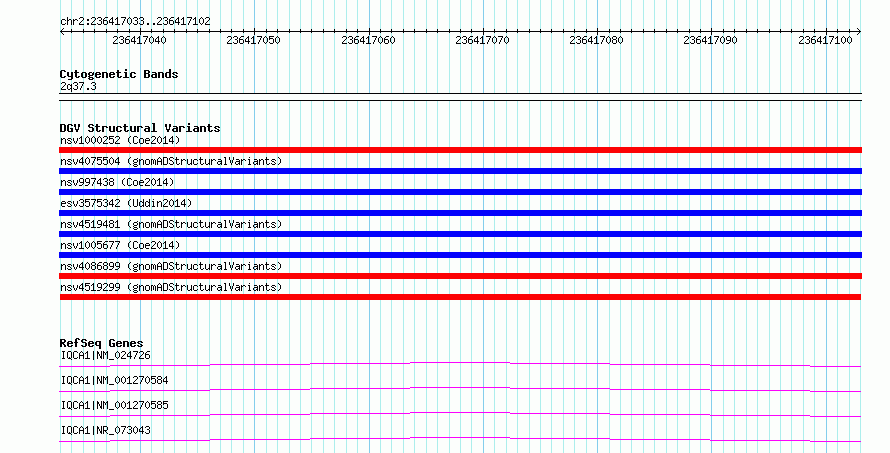Image resolution: width=890 pixels, height=453 pixels.
Task: Click the IQCA1|NM_024726 gene label
Action: (x=106, y=355)
